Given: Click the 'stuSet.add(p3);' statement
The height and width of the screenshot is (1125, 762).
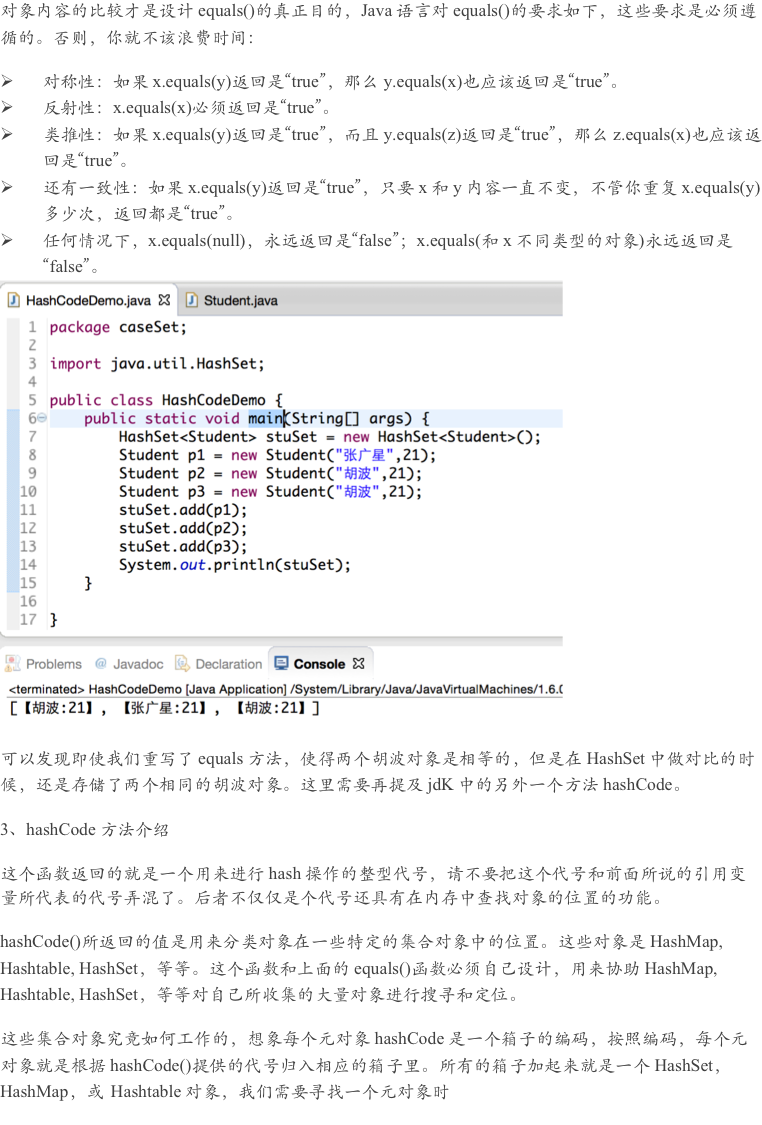Looking at the screenshot, I should pyautogui.click(x=182, y=547).
